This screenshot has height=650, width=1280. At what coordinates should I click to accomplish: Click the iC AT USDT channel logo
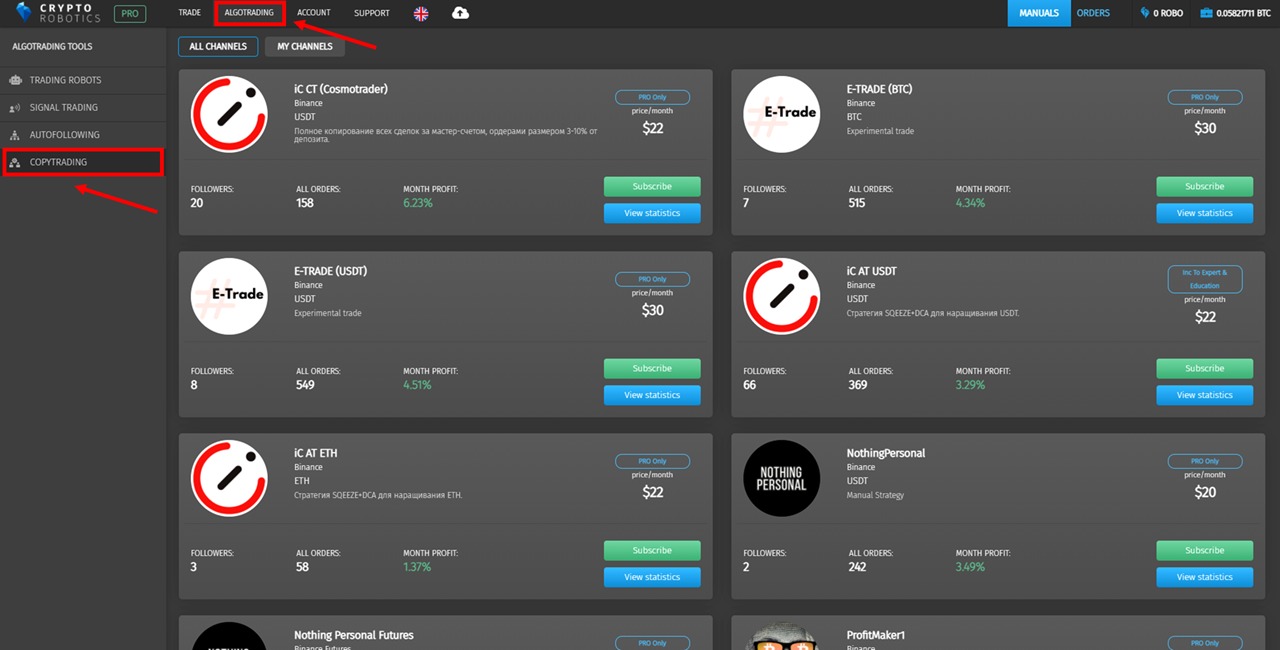pos(782,296)
